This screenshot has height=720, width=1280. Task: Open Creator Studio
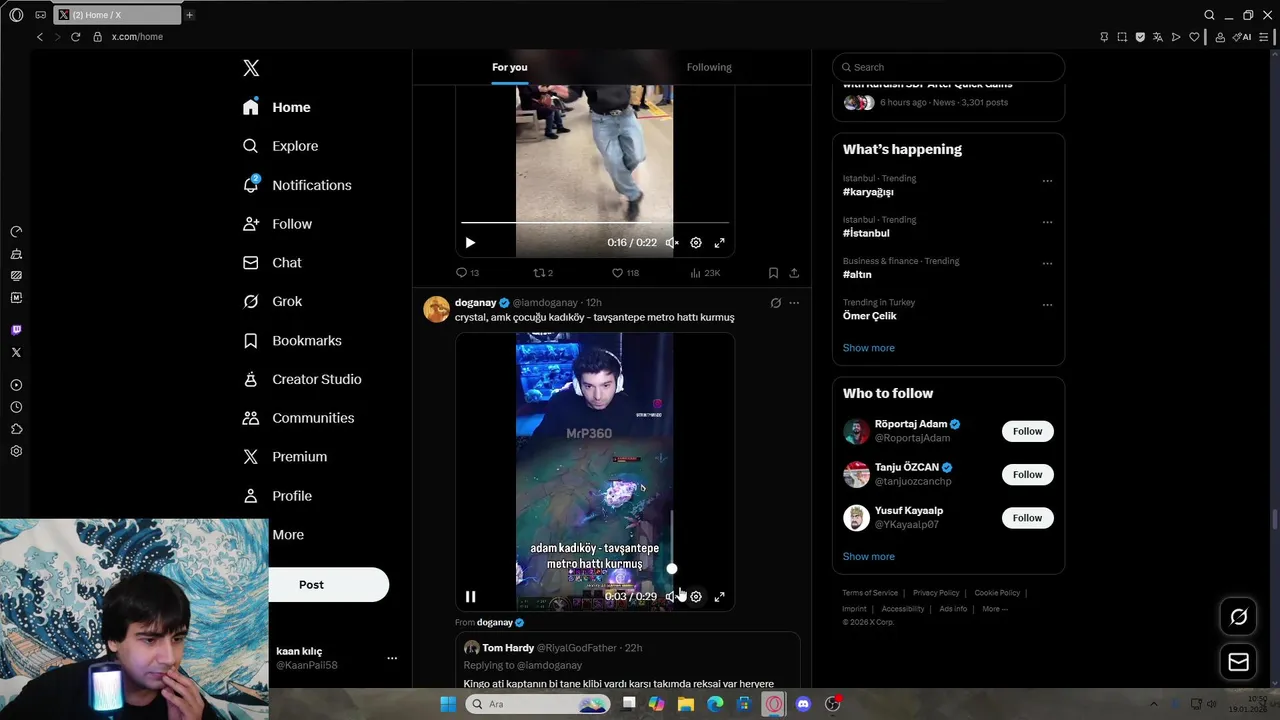coord(302,379)
